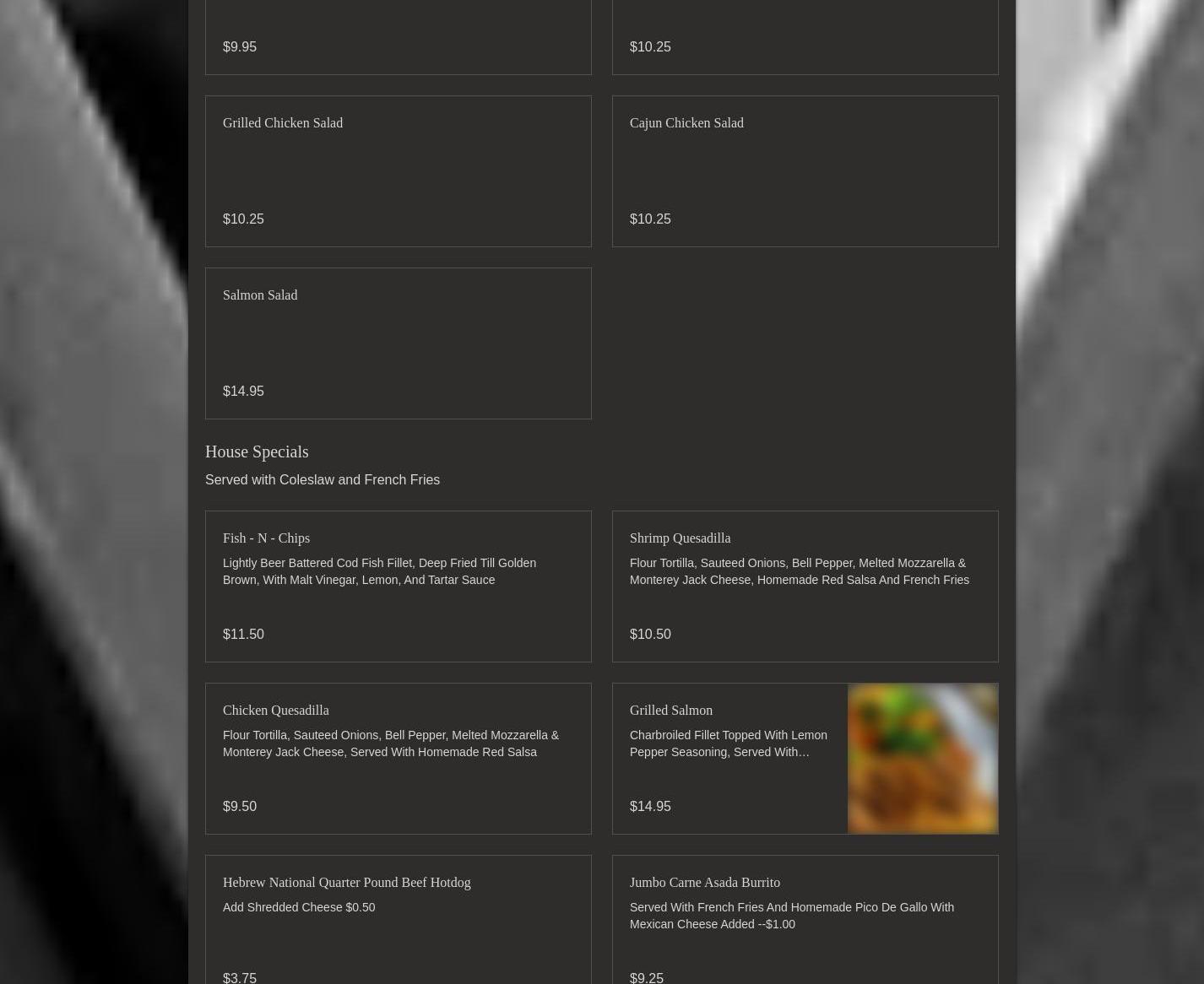
Task: Click the $10.50 Shrimp Quesadilla price
Action: pos(650,634)
